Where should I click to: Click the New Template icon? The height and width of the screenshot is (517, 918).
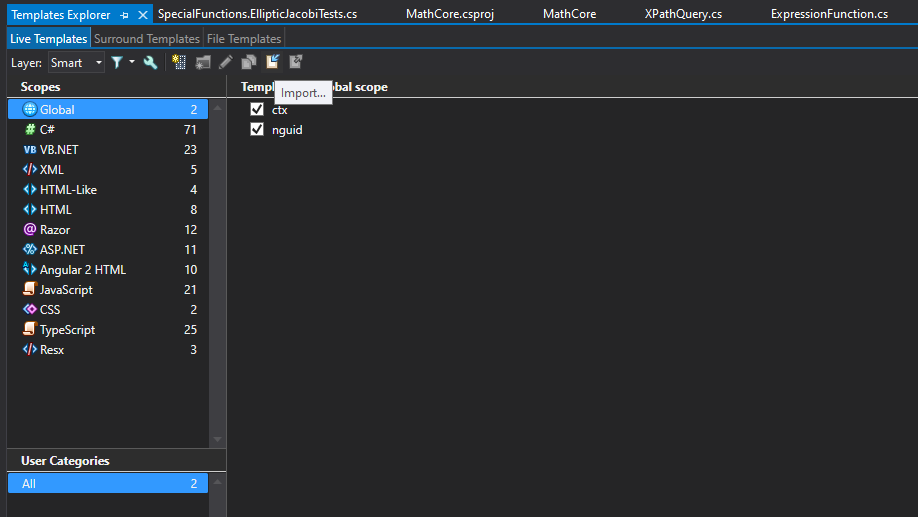[x=179, y=62]
